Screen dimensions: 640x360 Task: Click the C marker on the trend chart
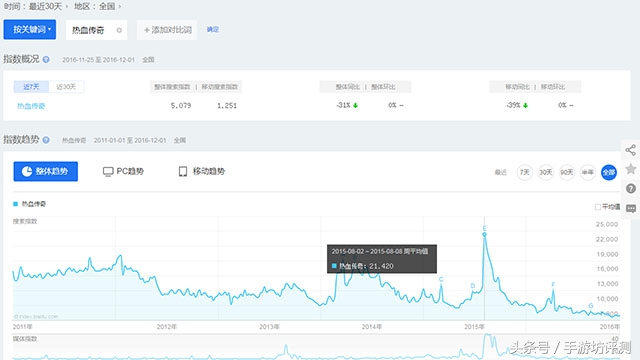coord(441,279)
